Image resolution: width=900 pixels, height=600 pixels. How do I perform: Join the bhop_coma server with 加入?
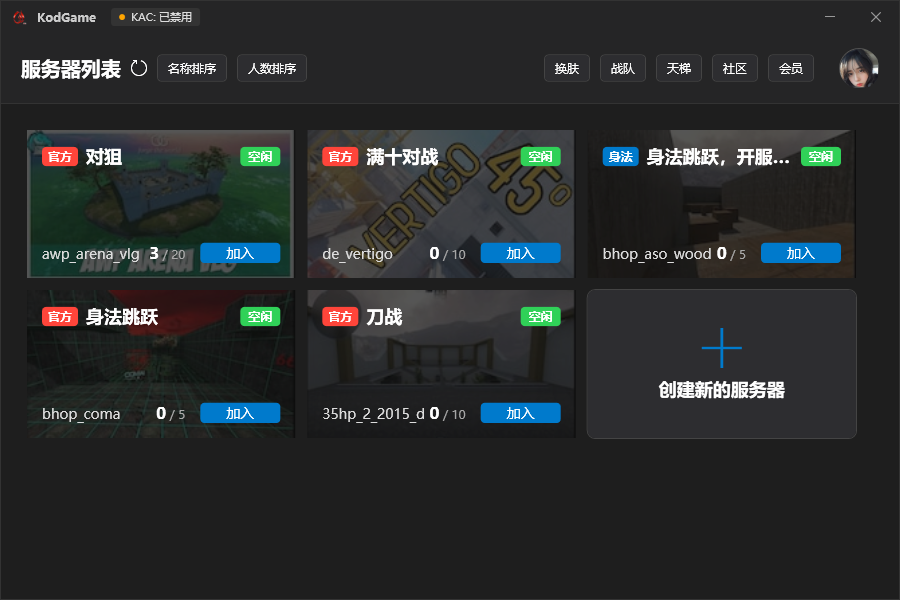240,413
